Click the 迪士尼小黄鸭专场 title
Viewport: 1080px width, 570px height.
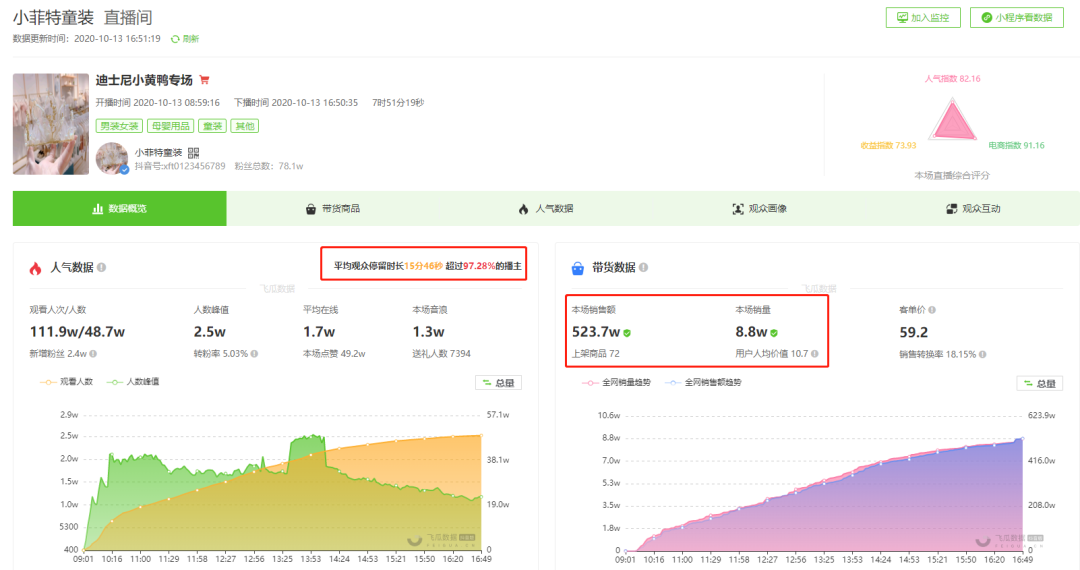[144, 81]
